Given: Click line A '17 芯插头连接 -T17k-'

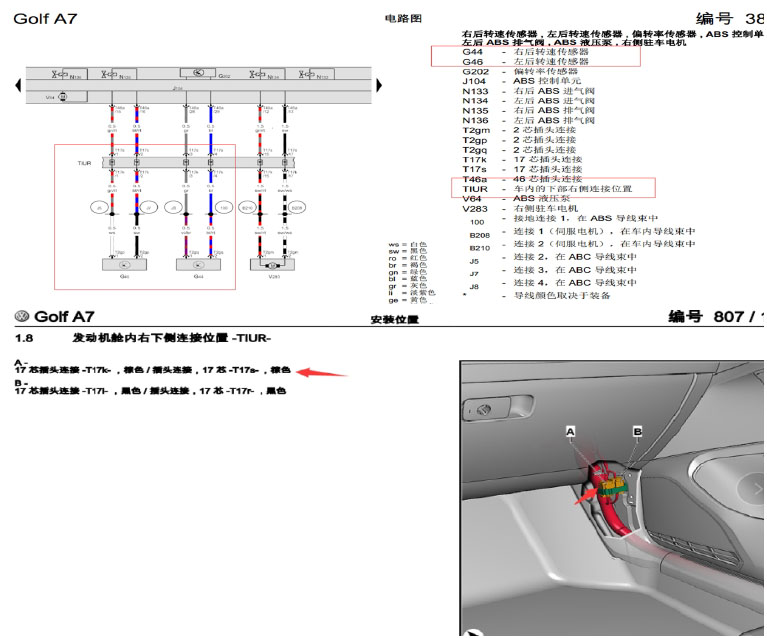Looking at the screenshot, I should (153, 370).
